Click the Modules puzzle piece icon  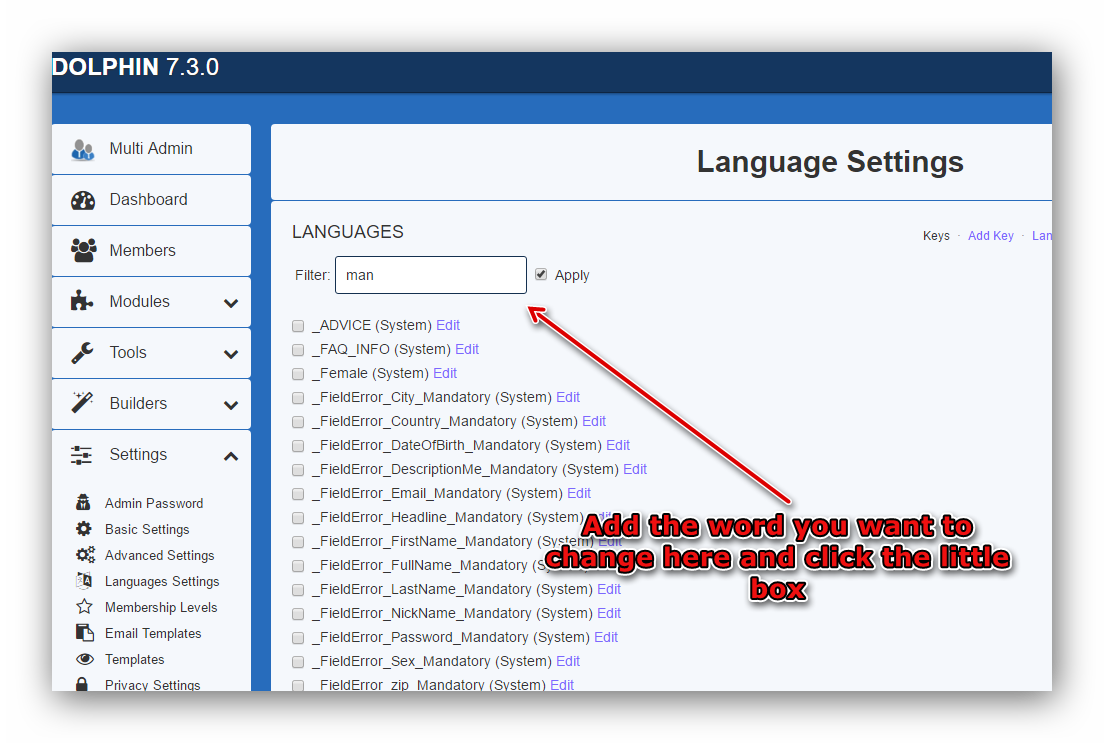82,302
